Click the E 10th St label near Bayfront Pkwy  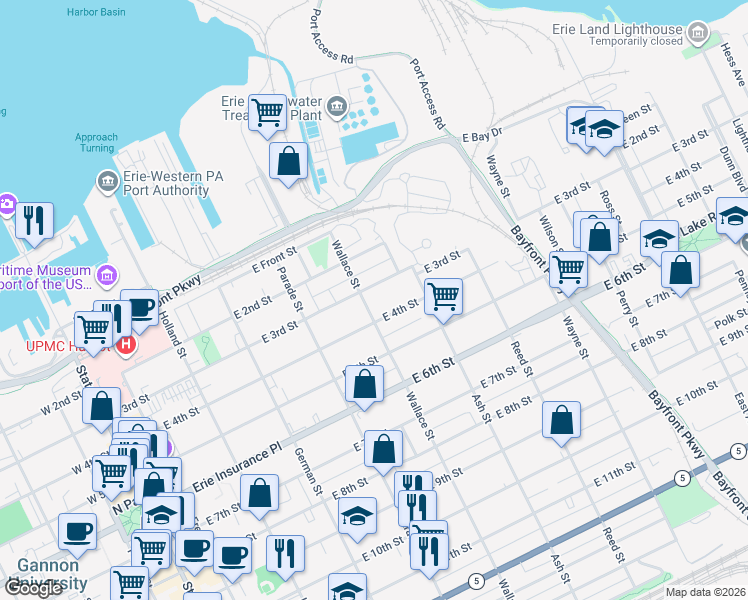click(697, 393)
